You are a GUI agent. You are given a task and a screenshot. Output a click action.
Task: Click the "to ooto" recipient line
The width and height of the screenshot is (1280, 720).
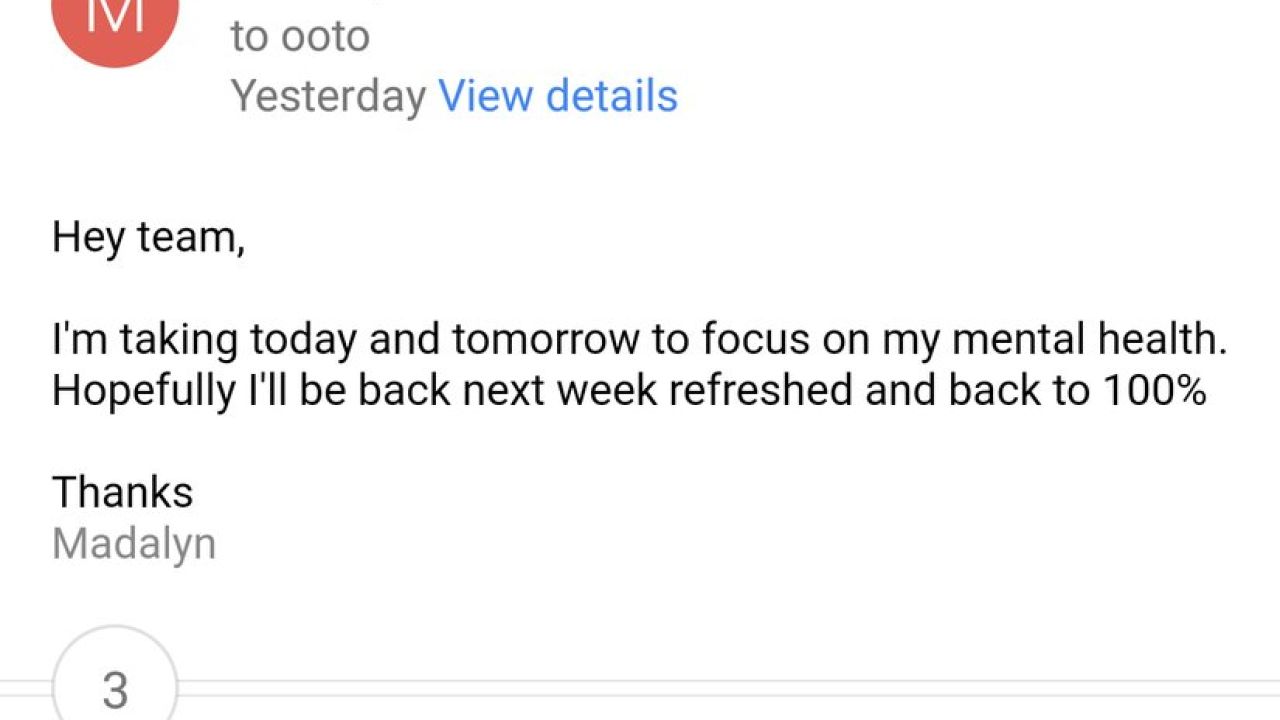point(300,36)
